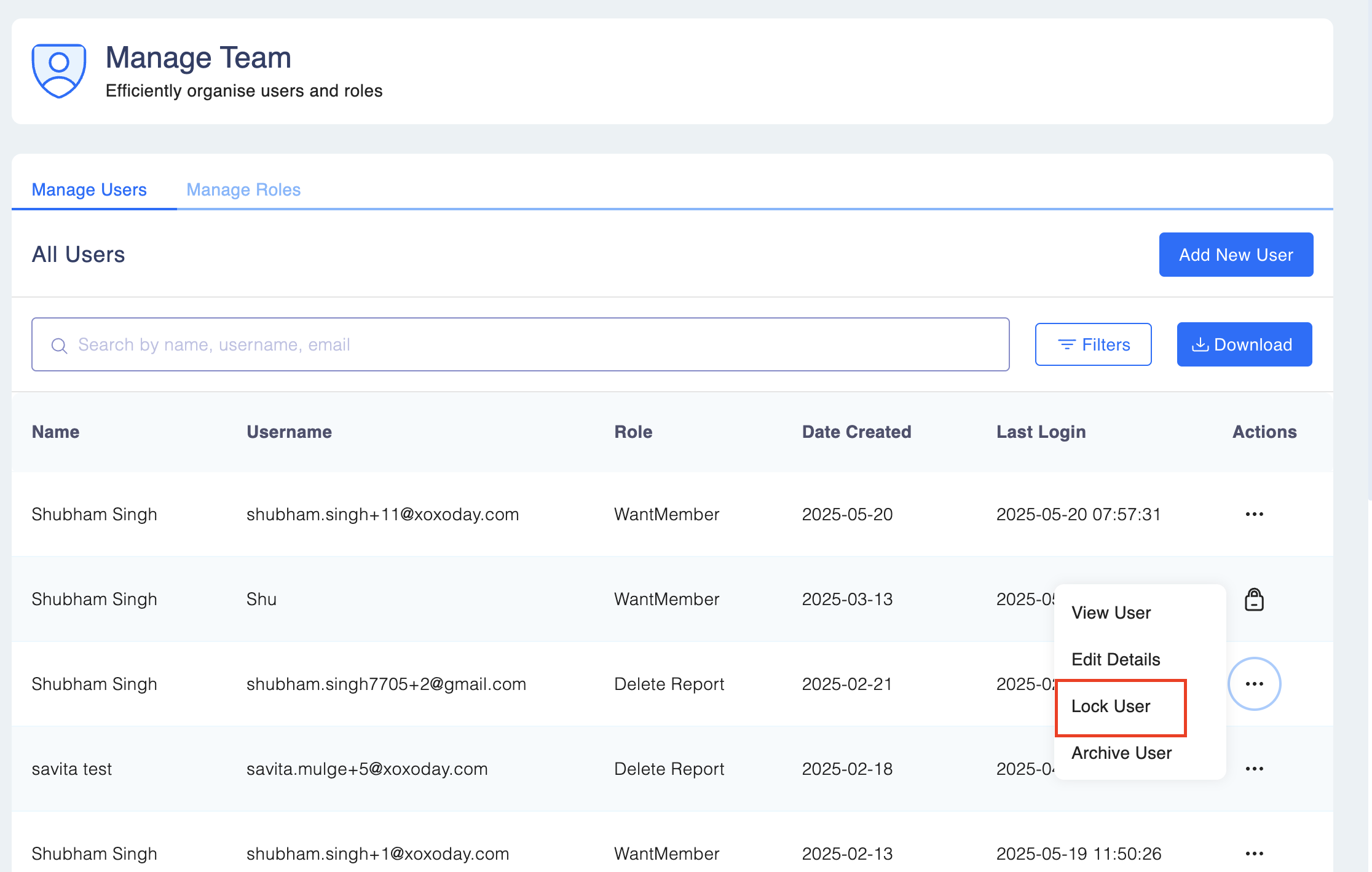The image size is (1372, 872).
Task: Open the Filters panel
Action: point(1093,344)
